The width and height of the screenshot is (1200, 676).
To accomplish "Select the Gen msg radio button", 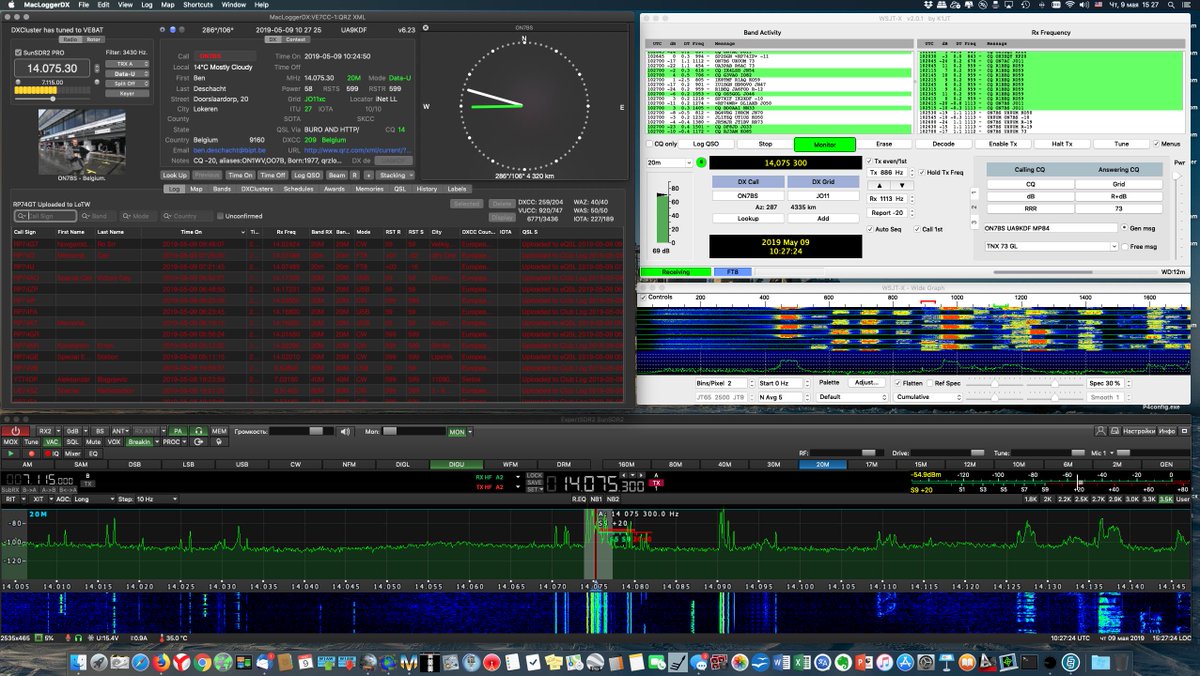I will click(x=1125, y=228).
